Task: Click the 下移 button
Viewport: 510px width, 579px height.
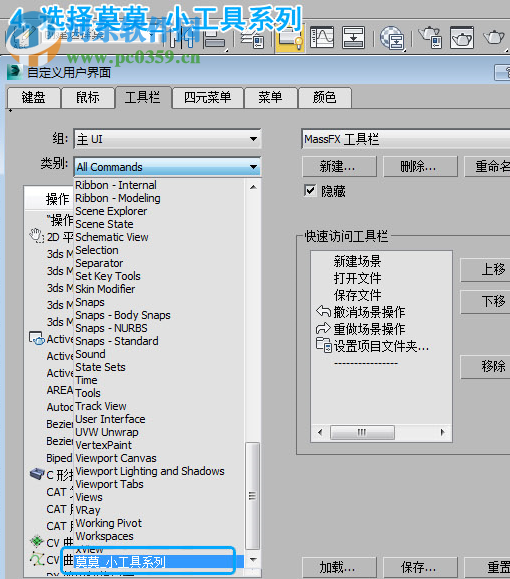Action: [485, 302]
